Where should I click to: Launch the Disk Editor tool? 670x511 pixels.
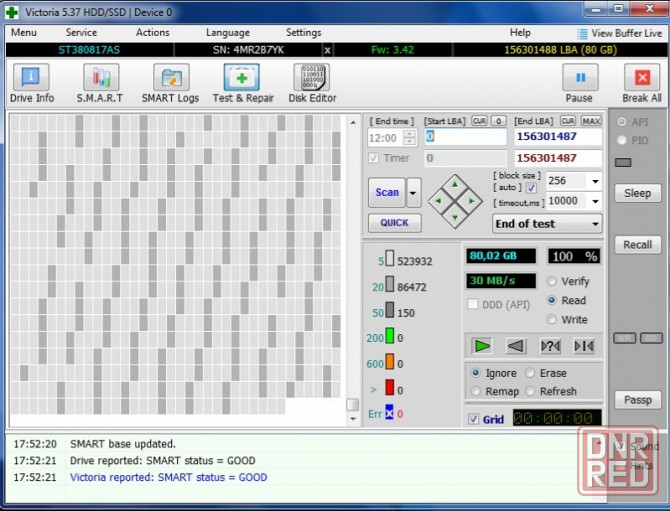point(312,83)
